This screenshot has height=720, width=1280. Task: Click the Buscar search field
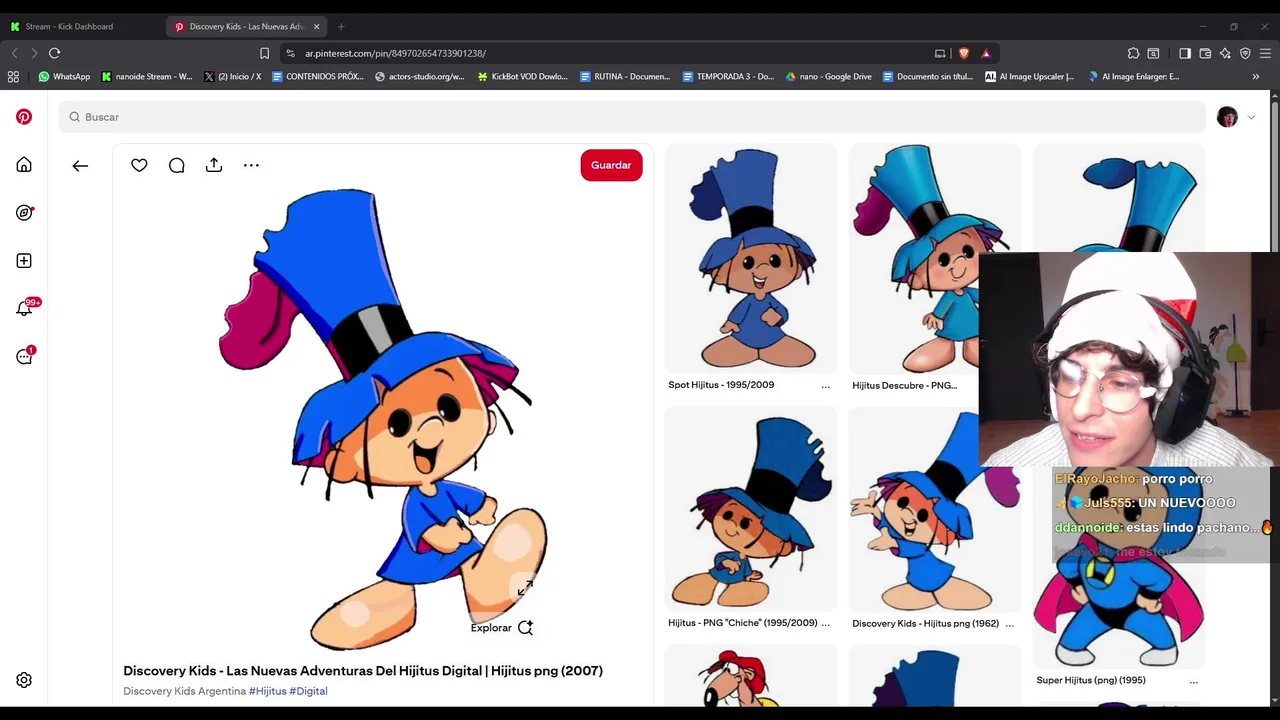tap(632, 117)
